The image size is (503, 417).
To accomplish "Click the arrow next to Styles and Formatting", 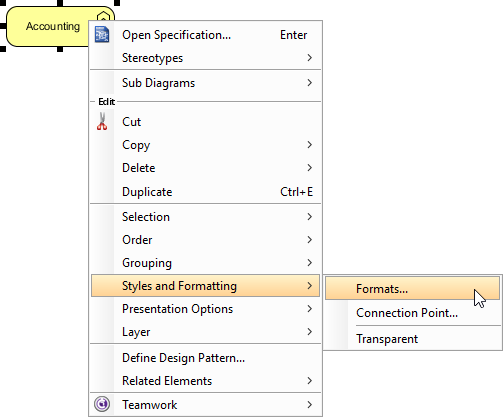I will point(310,286).
